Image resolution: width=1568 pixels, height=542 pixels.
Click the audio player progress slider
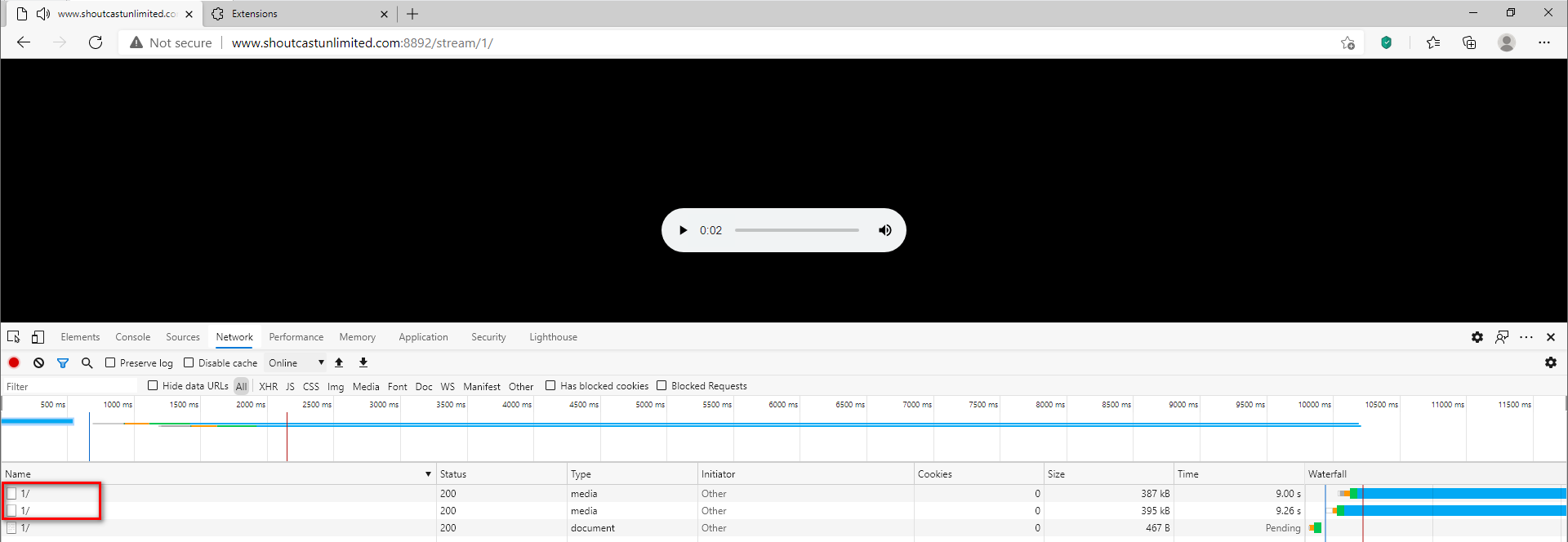click(796, 230)
